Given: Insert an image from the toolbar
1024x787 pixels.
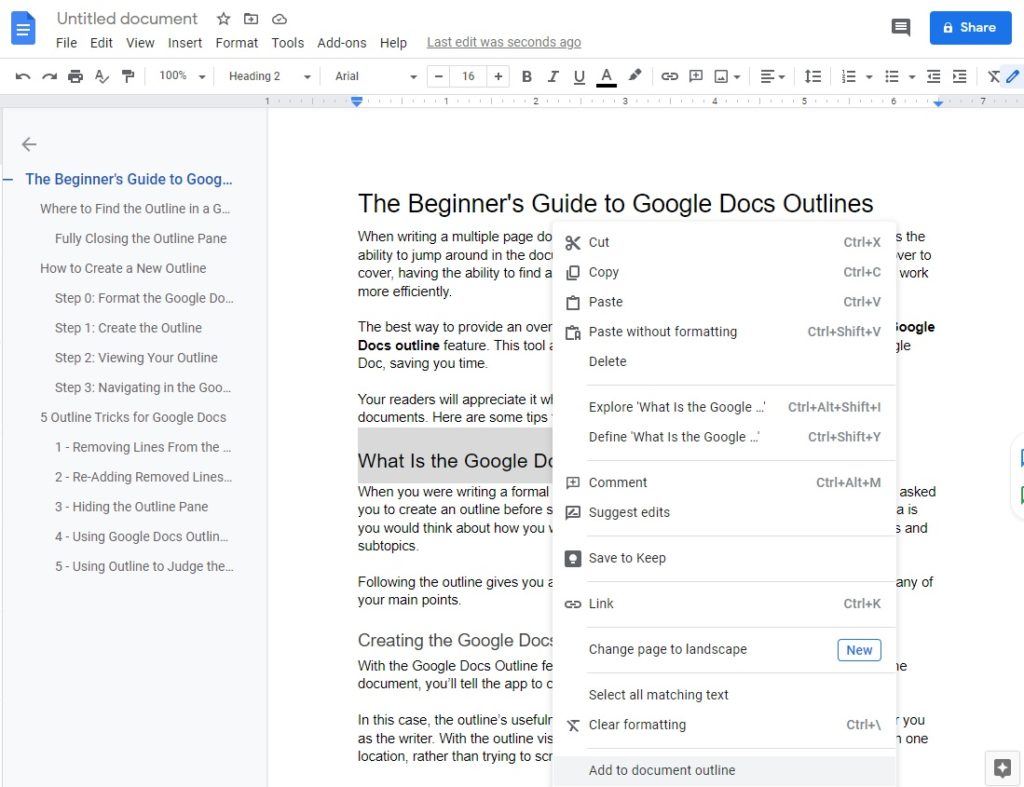Looking at the screenshot, I should click(724, 76).
